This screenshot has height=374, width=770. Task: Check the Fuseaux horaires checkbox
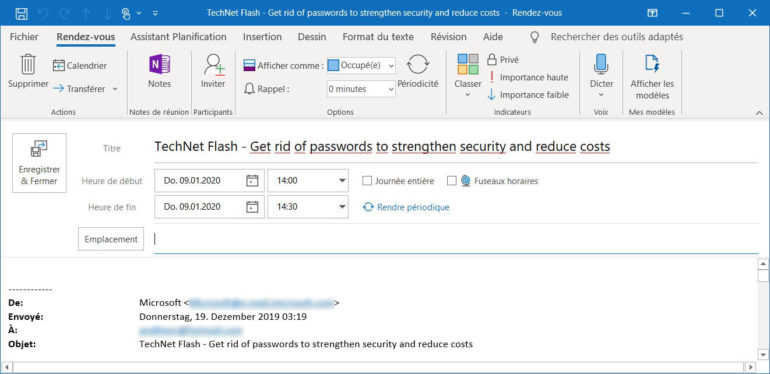point(452,181)
